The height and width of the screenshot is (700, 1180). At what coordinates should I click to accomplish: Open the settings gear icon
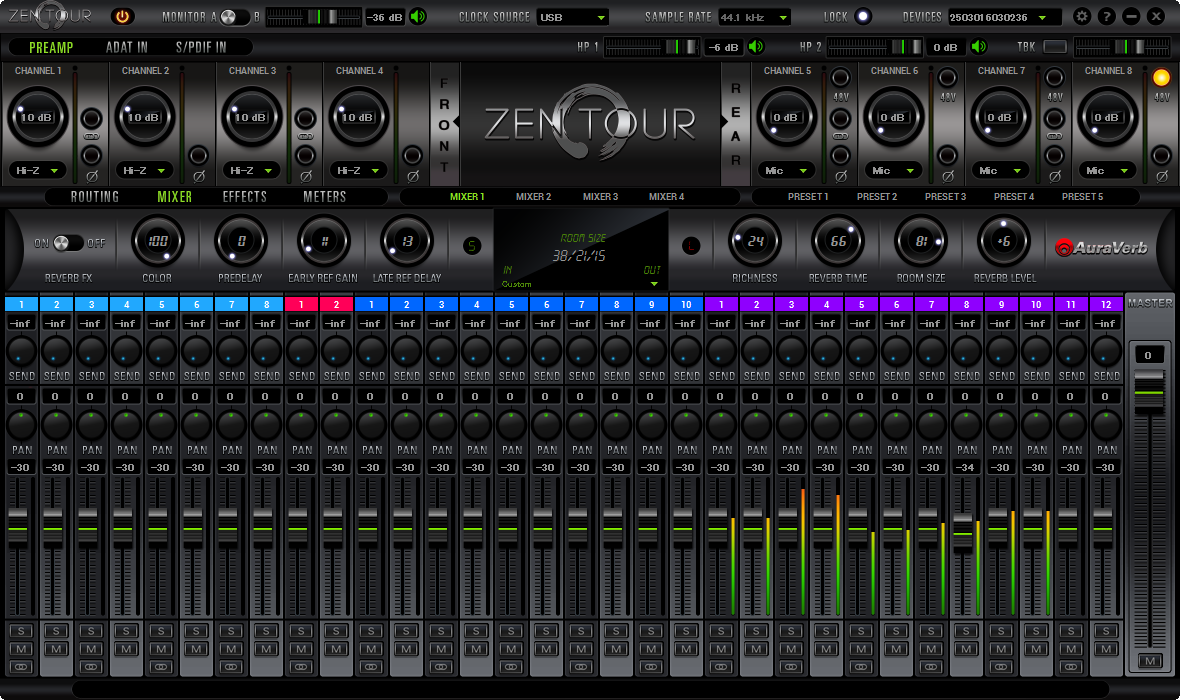[1082, 16]
